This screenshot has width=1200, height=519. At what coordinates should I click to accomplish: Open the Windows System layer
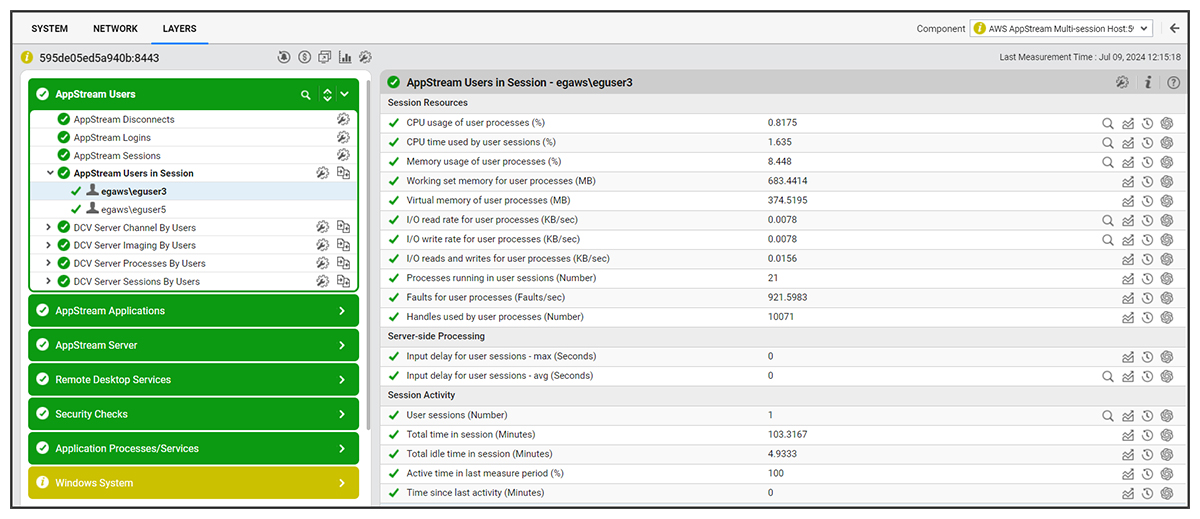point(193,483)
